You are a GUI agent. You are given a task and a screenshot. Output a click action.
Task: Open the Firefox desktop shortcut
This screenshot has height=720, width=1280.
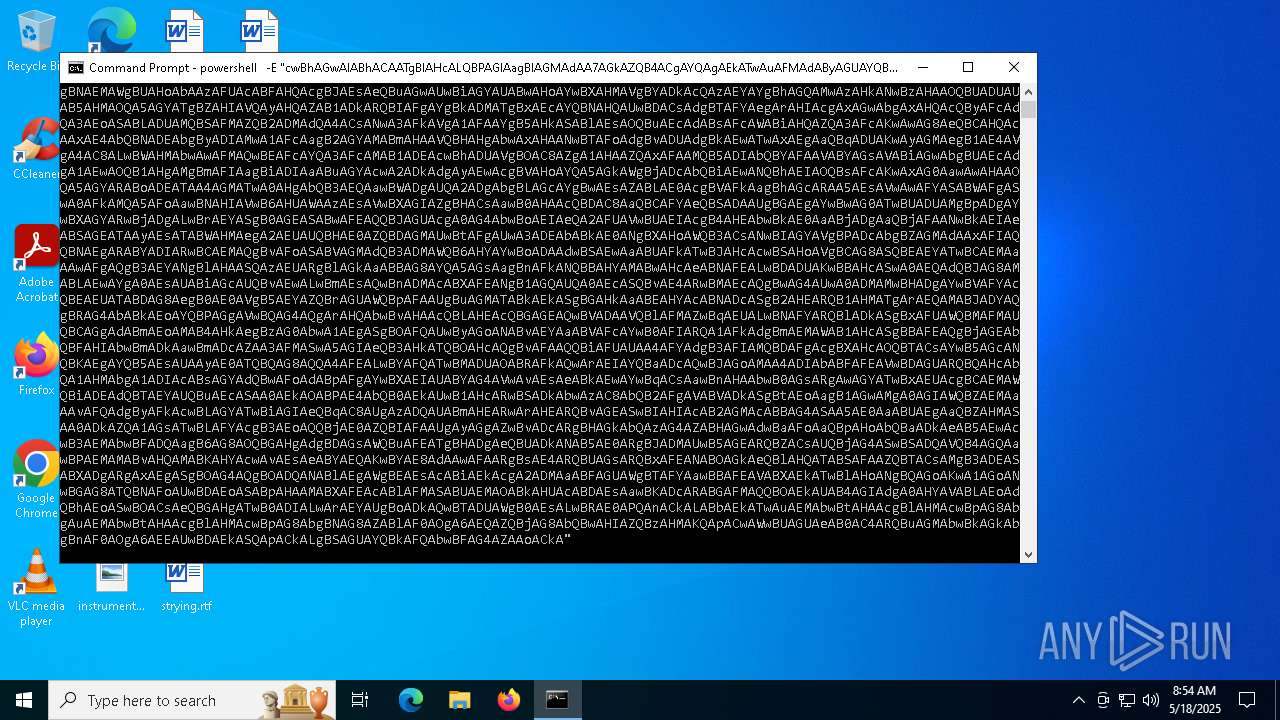point(36,364)
